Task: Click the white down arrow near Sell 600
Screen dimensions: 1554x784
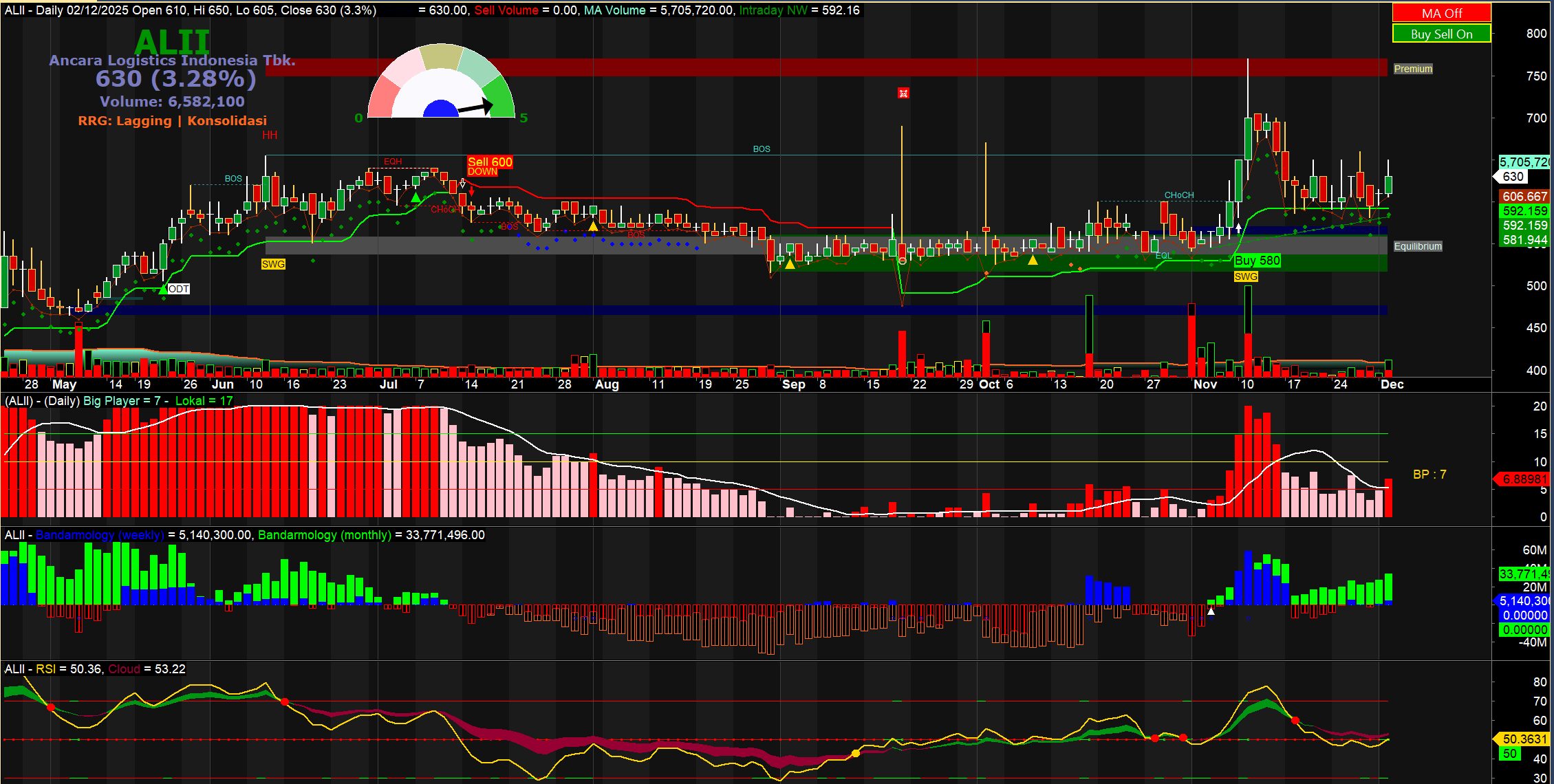Action: point(463,184)
